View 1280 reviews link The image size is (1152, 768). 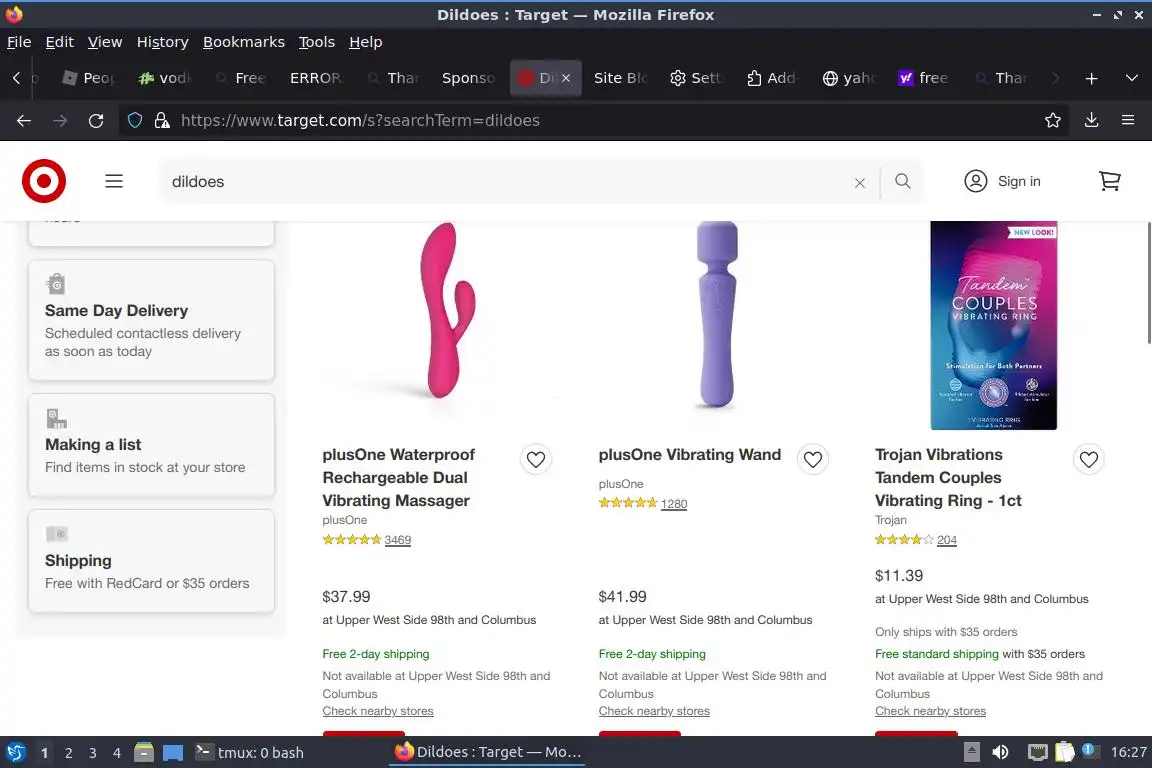tap(674, 503)
